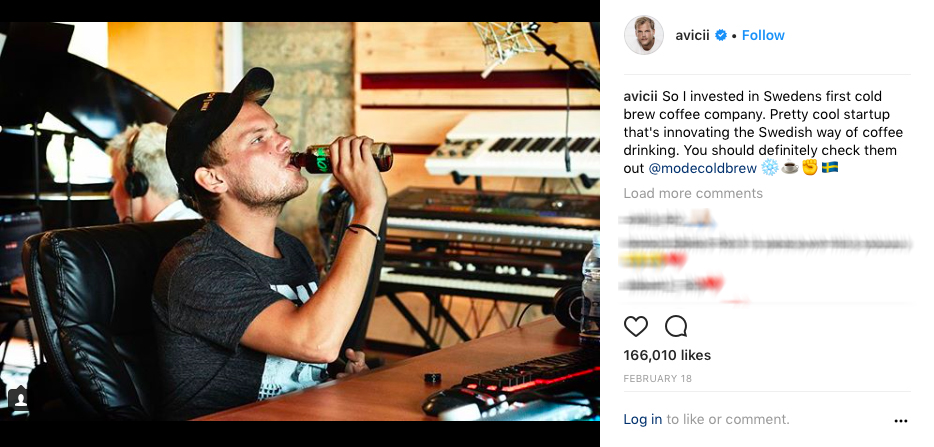Follow the avicii account
The image size is (934, 447).
point(763,36)
